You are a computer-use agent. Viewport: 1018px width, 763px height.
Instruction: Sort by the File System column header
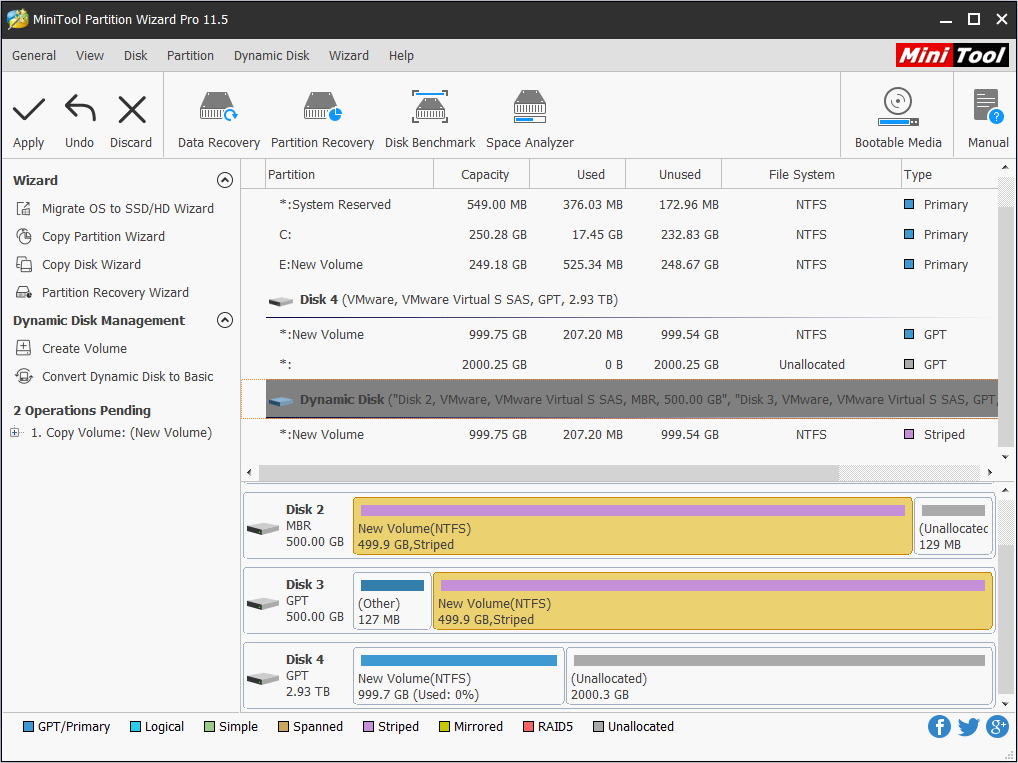tap(811, 175)
